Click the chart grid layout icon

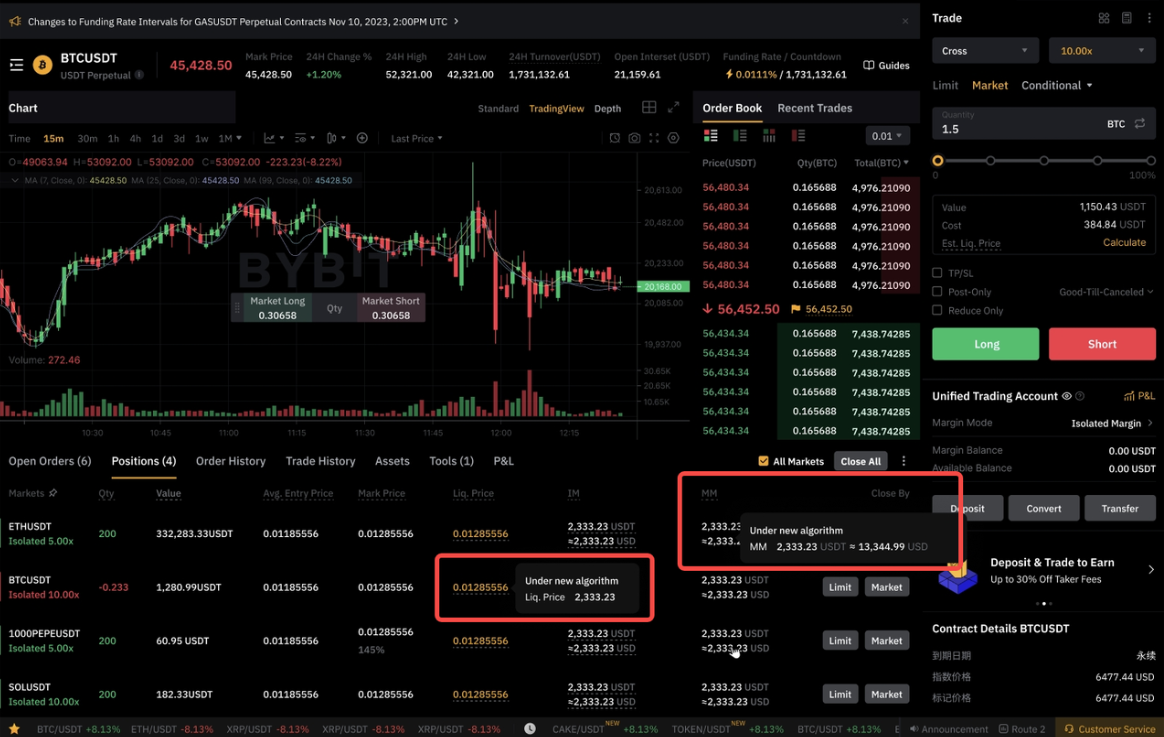pyautogui.click(x=649, y=108)
